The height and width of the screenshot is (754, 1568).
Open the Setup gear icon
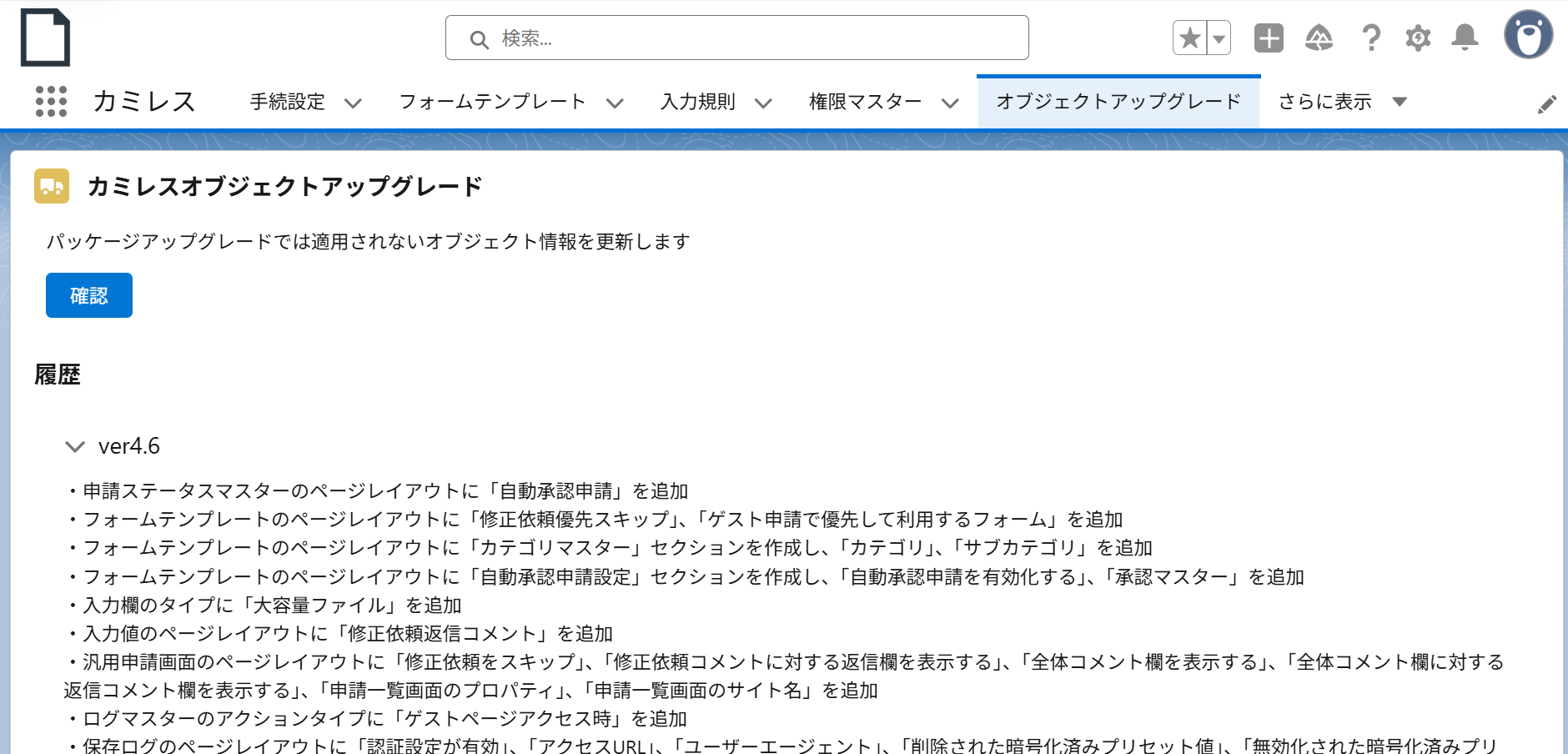coord(1417,37)
